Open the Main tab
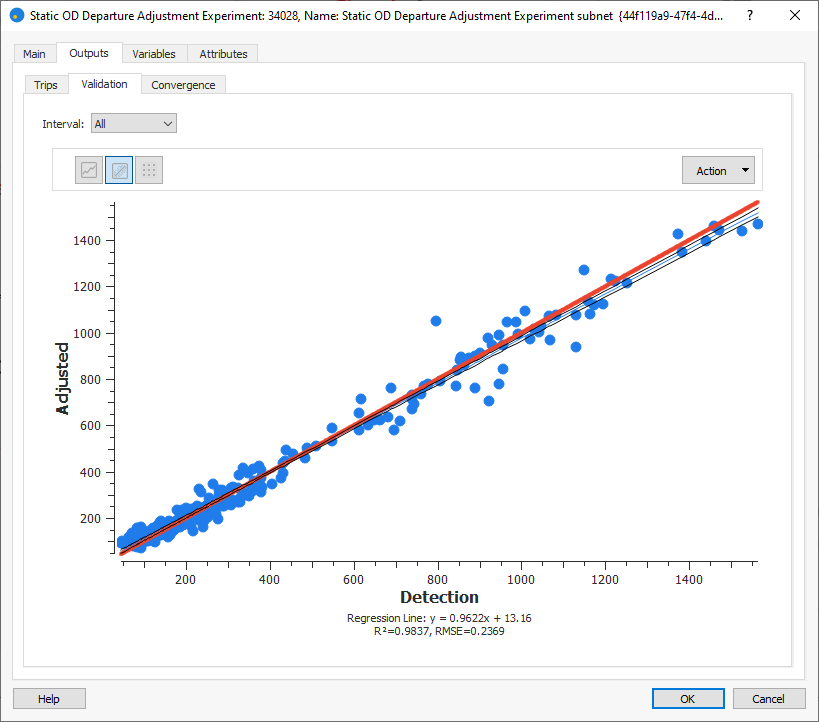The image size is (819, 722). 34,54
